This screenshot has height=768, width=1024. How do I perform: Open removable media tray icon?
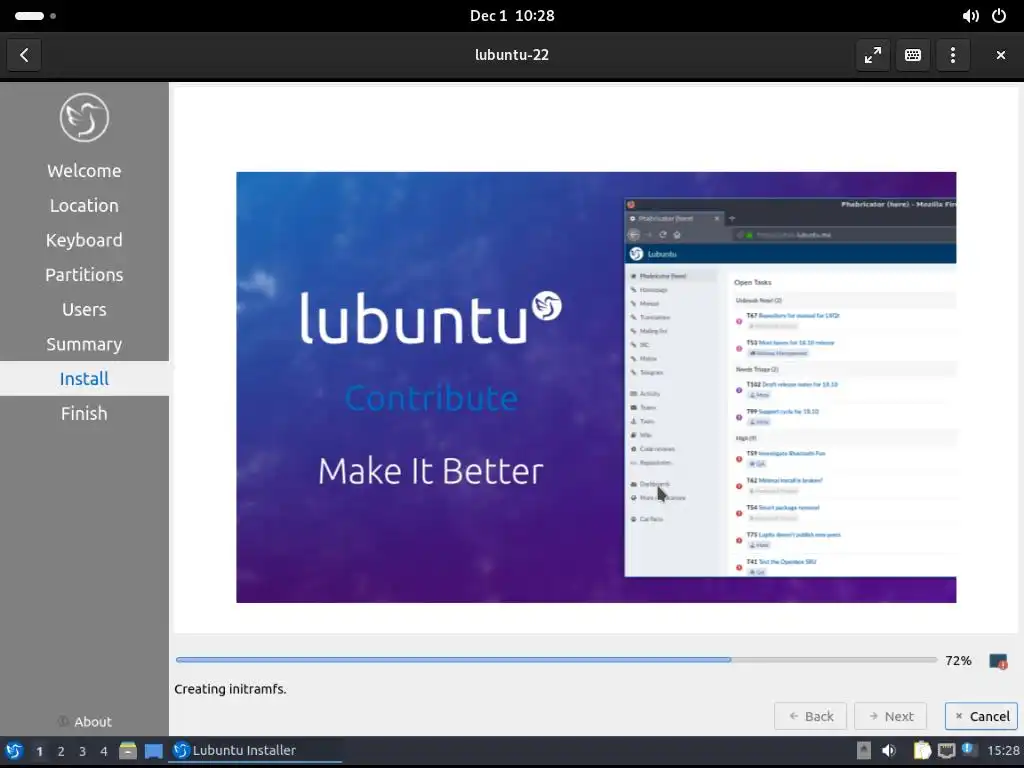[863, 751]
